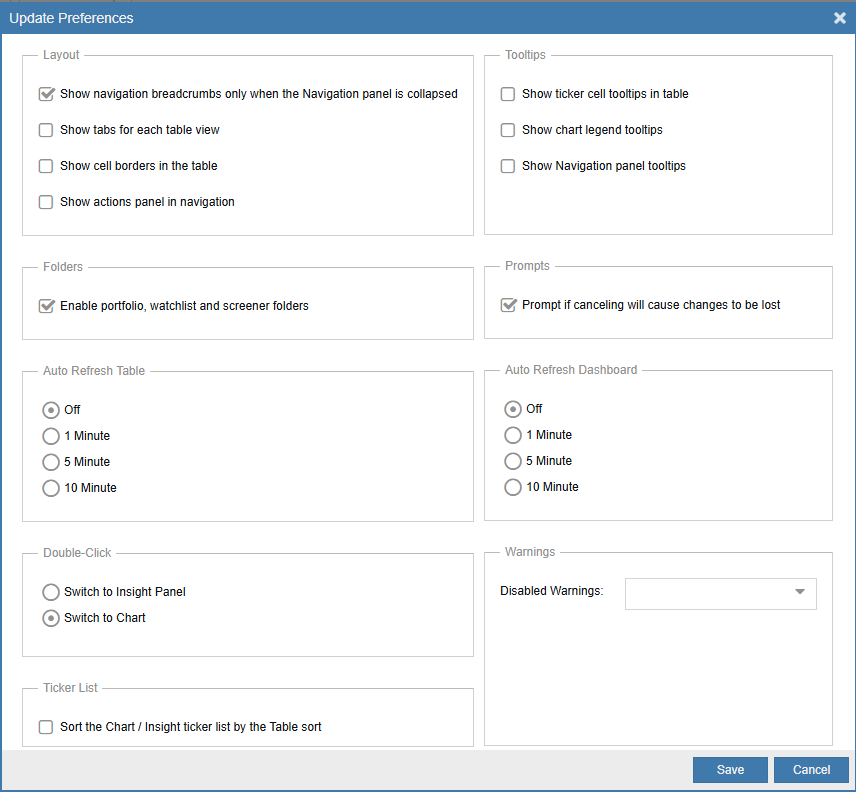Click the Cancel button
This screenshot has height=792, width=856.
pyautogui.click(x=811, y=770)
